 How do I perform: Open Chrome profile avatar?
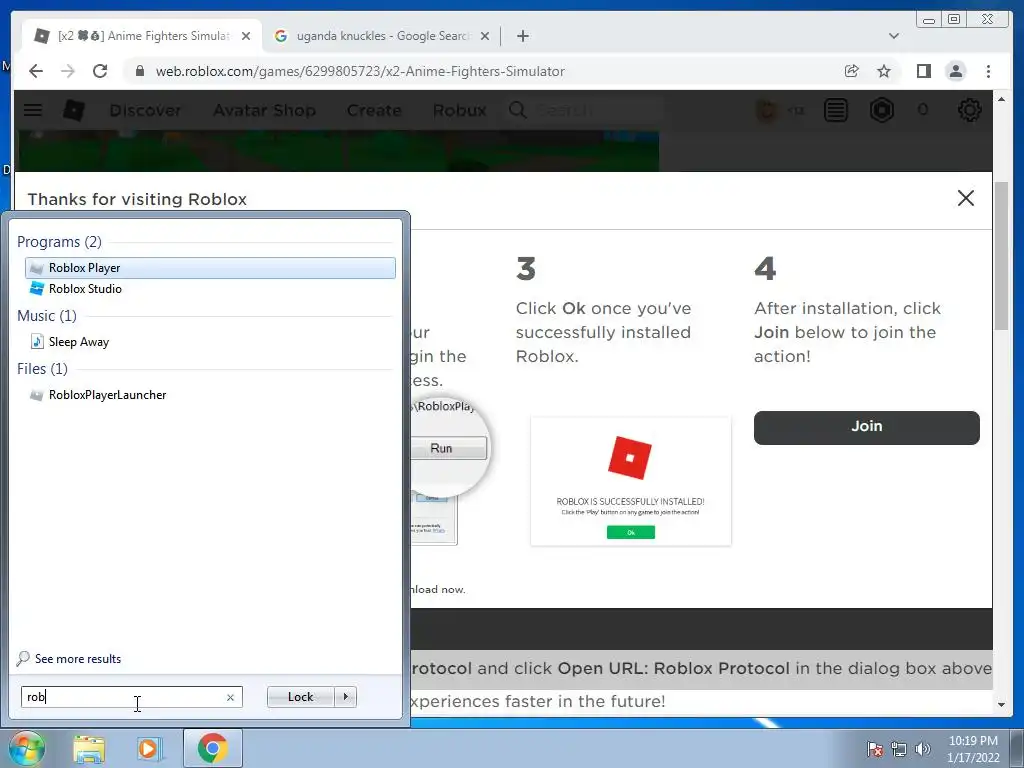[955, 71]
